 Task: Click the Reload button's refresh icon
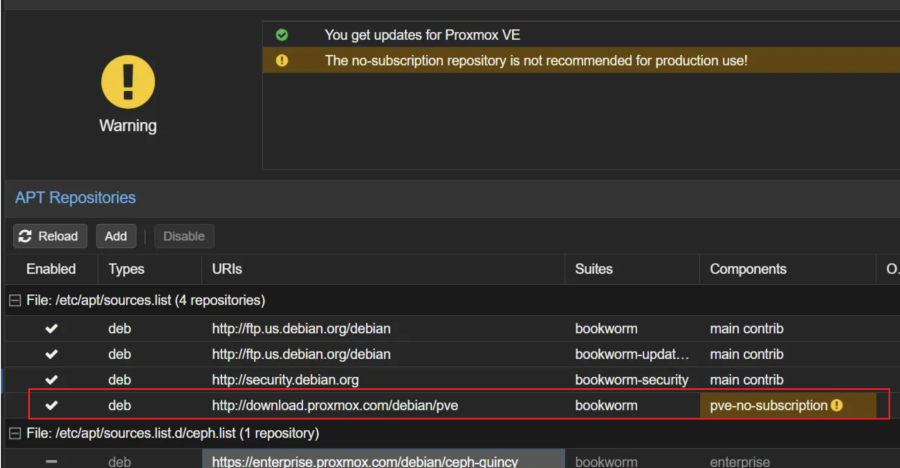tap(26, 237)
